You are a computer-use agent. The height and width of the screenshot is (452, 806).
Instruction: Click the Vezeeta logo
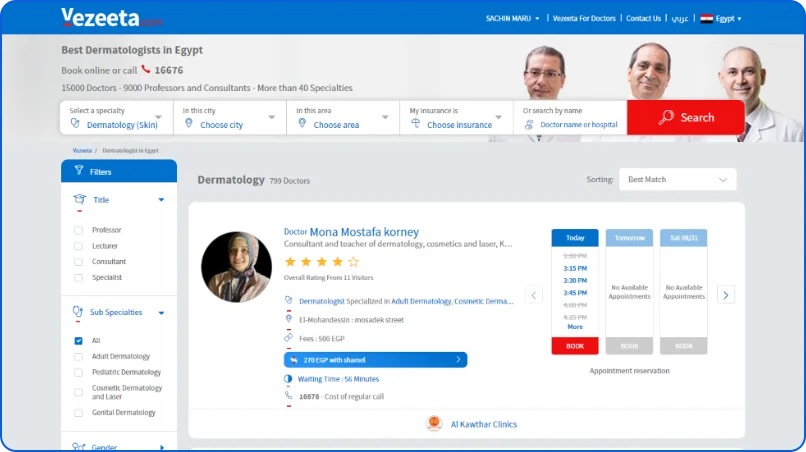tap(112, 18)
